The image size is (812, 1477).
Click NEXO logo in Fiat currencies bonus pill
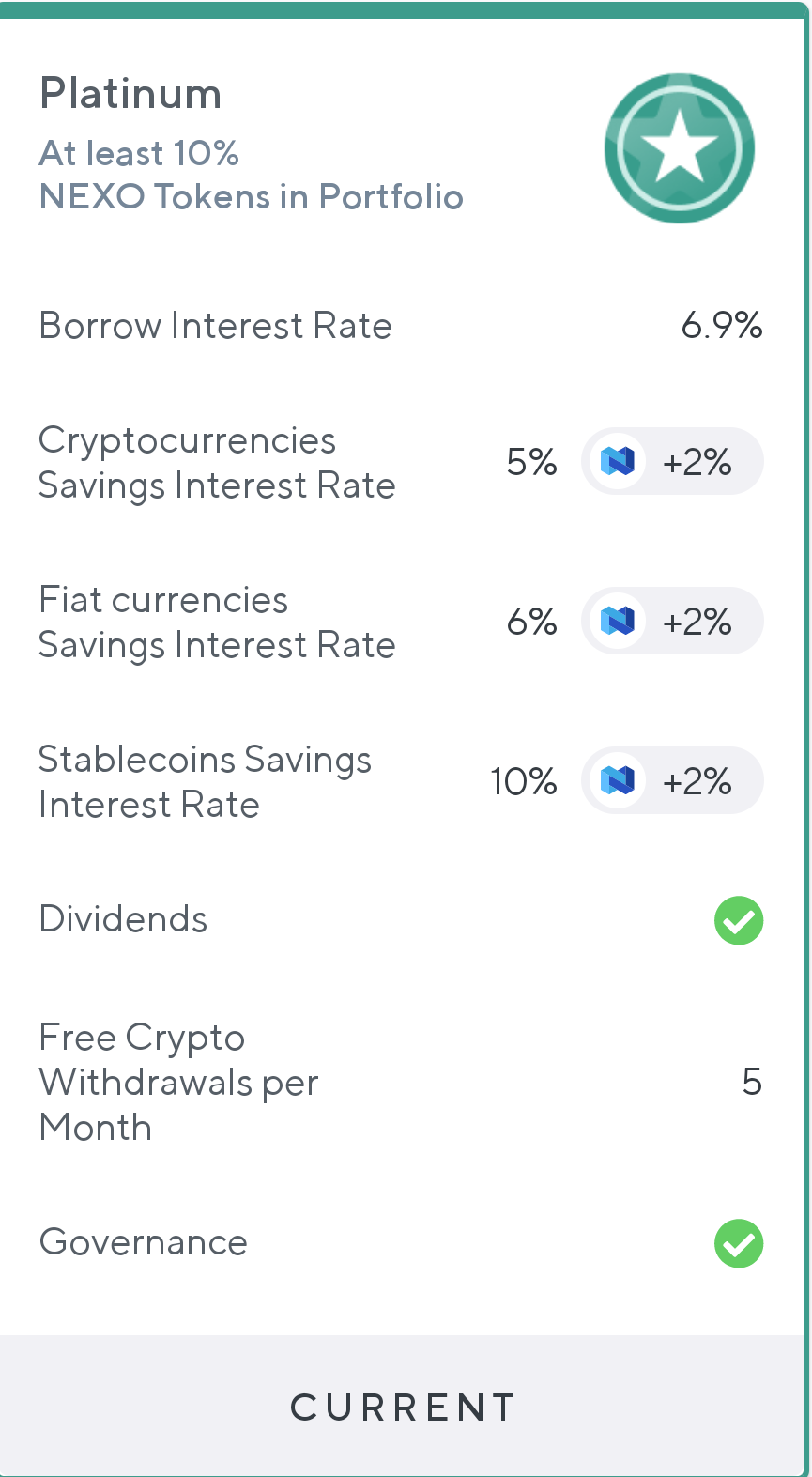[x=617, y=621]
